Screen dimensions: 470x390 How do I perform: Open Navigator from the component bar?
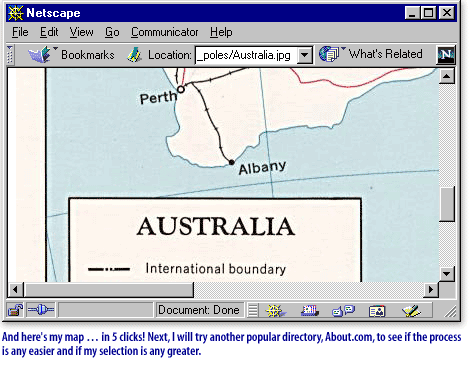click(x=275, y=311)
